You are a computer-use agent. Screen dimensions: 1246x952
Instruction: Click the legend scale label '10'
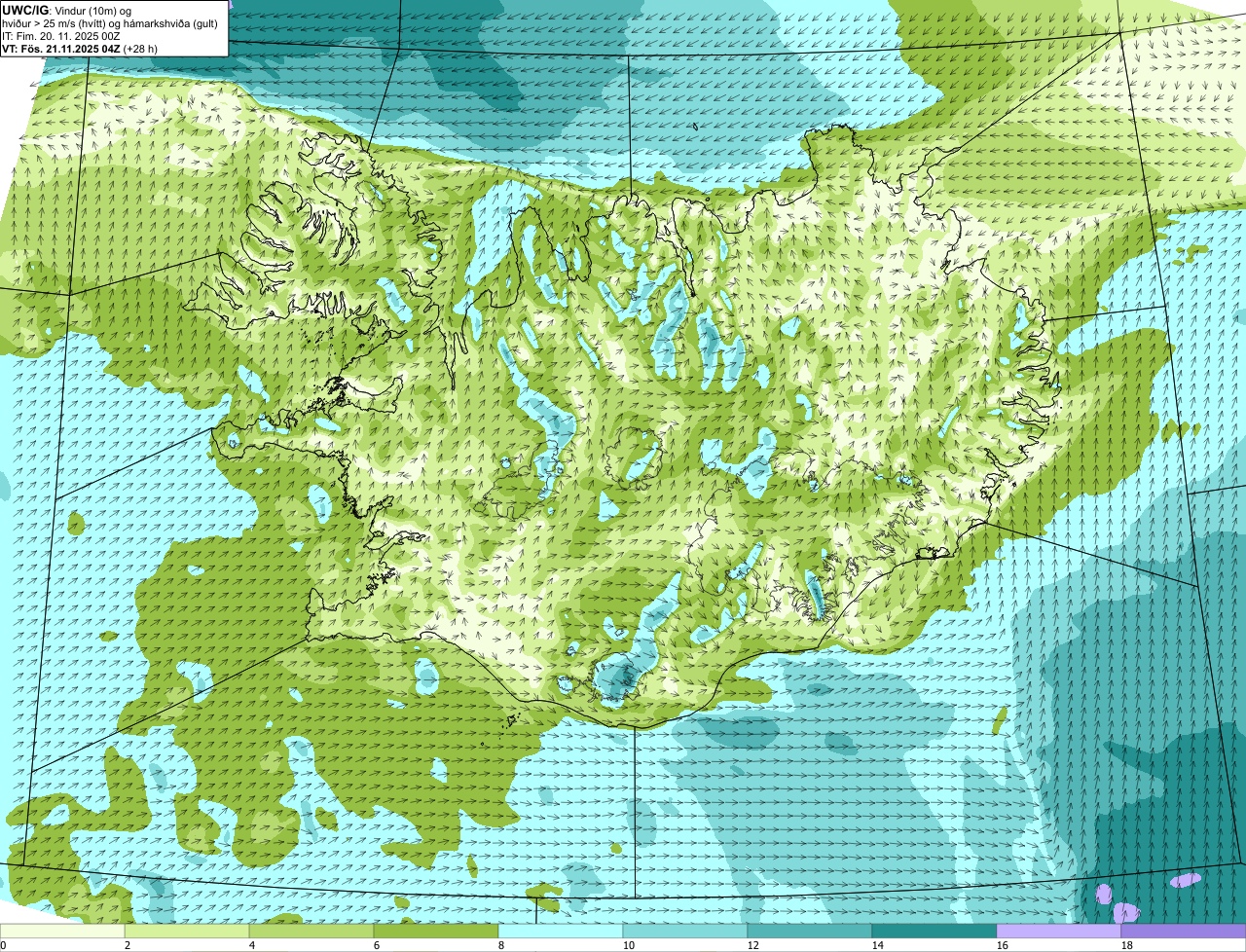click(x=629, y=945)
